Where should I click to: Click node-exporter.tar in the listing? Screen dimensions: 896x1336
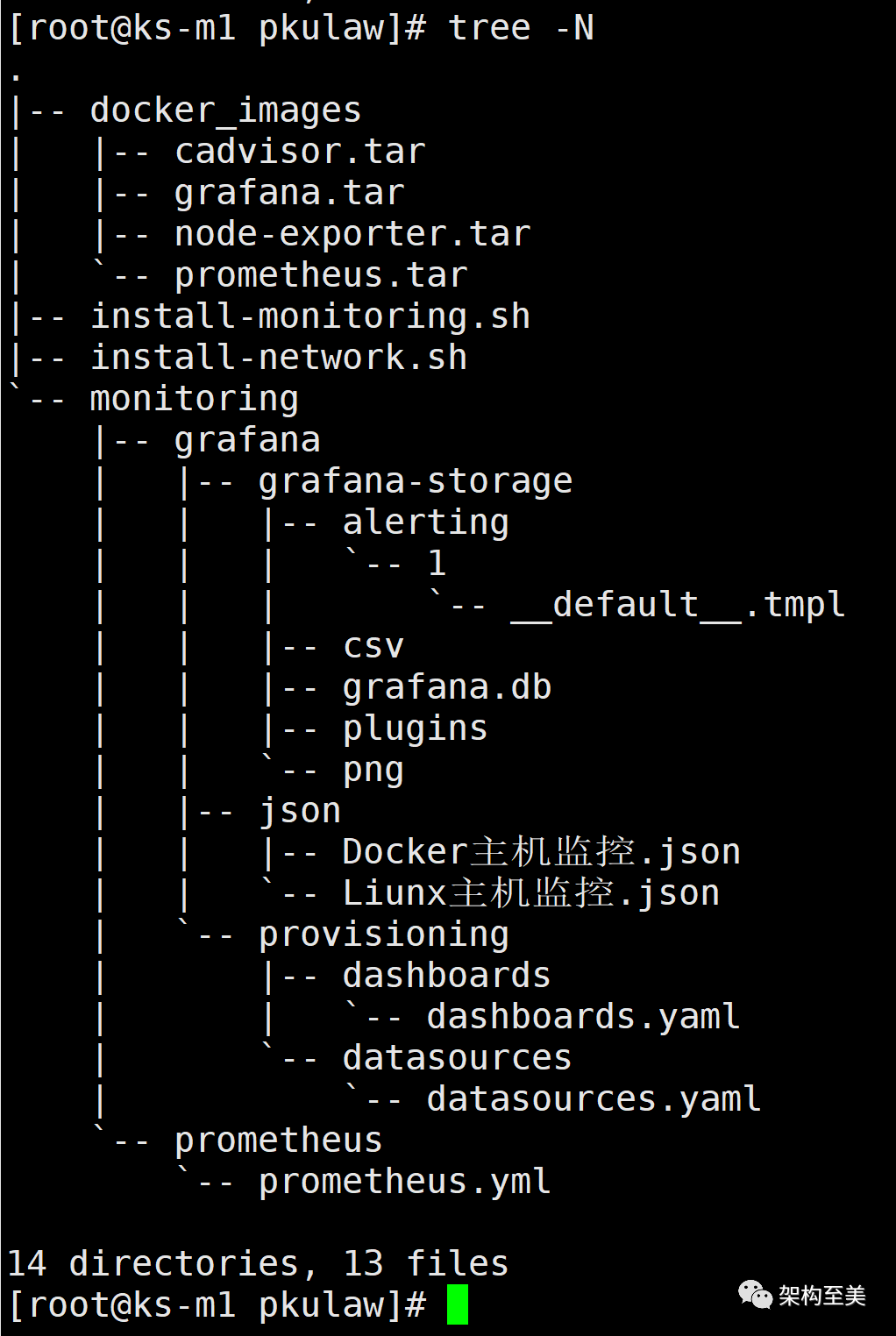(352, 234)
